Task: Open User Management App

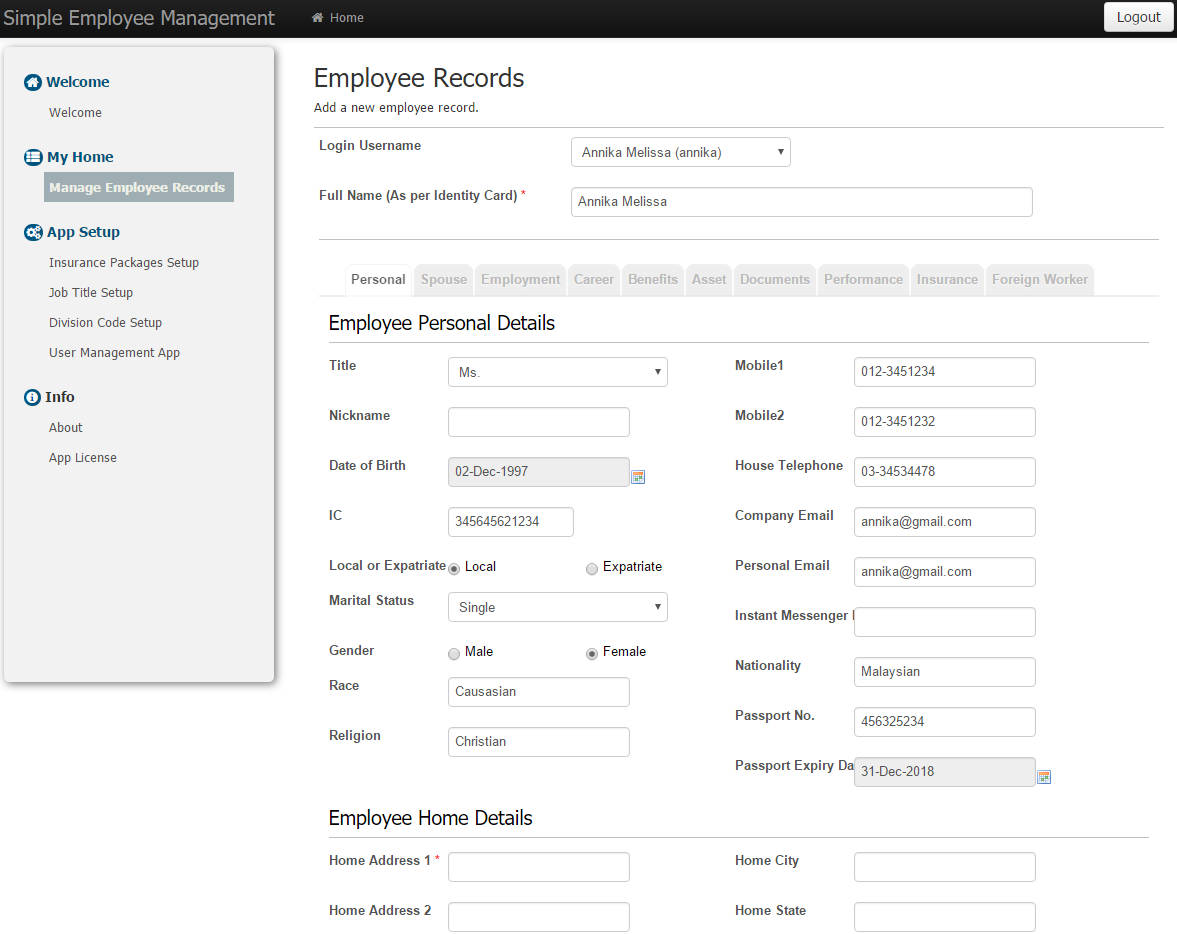Action: tap(114, 353)
